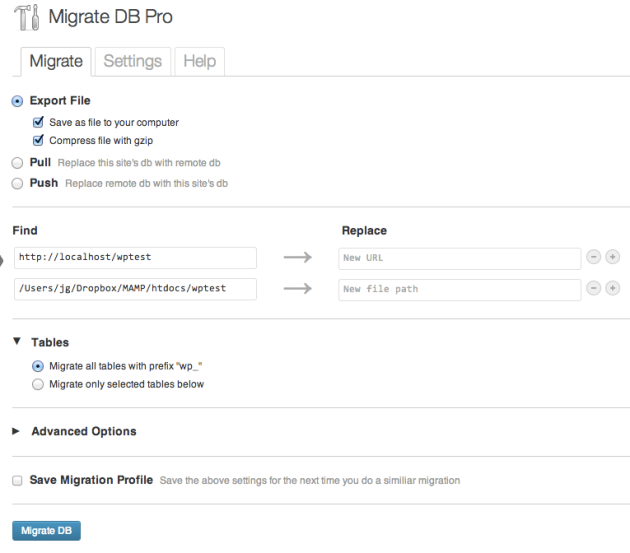Add a row after the file path row
This screenshot has height=553, width=630.
(612, 288)
